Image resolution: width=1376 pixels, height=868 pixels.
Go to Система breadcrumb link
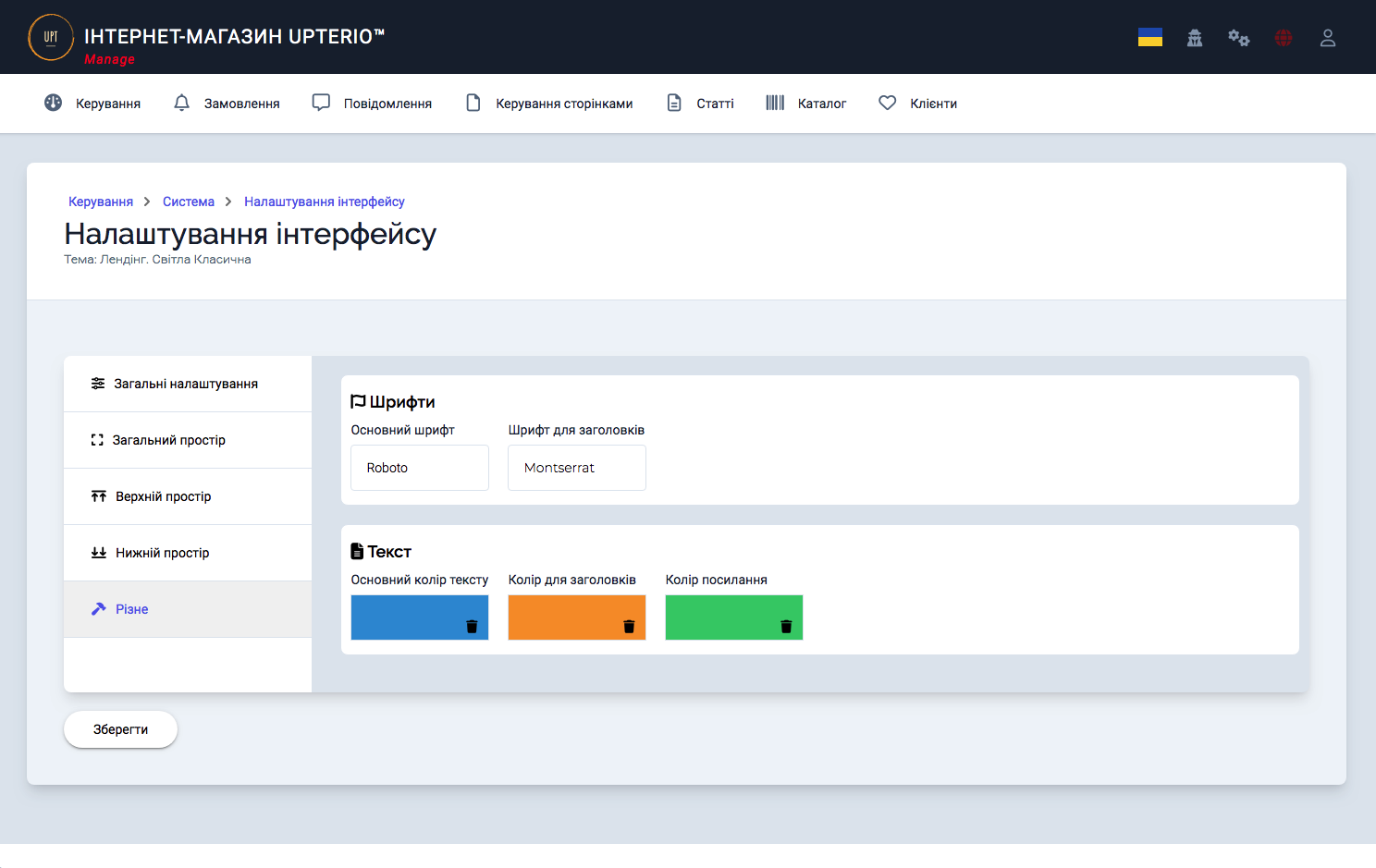189,202
